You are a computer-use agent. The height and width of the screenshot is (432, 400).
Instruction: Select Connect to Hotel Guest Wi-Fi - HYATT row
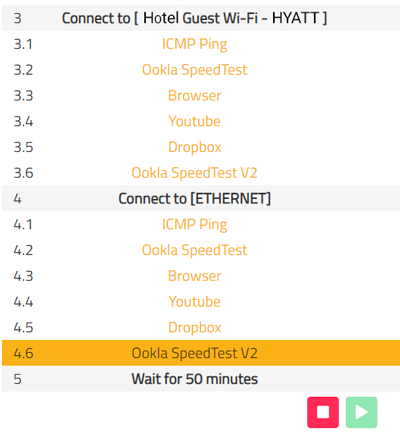click(201, 18)
